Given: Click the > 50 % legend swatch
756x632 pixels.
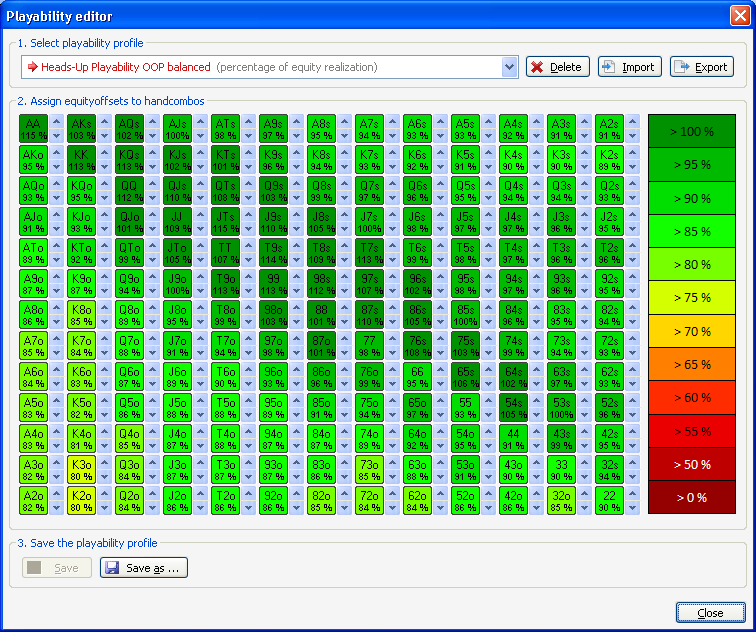Looking at the screenshot, I should (692, 465).
